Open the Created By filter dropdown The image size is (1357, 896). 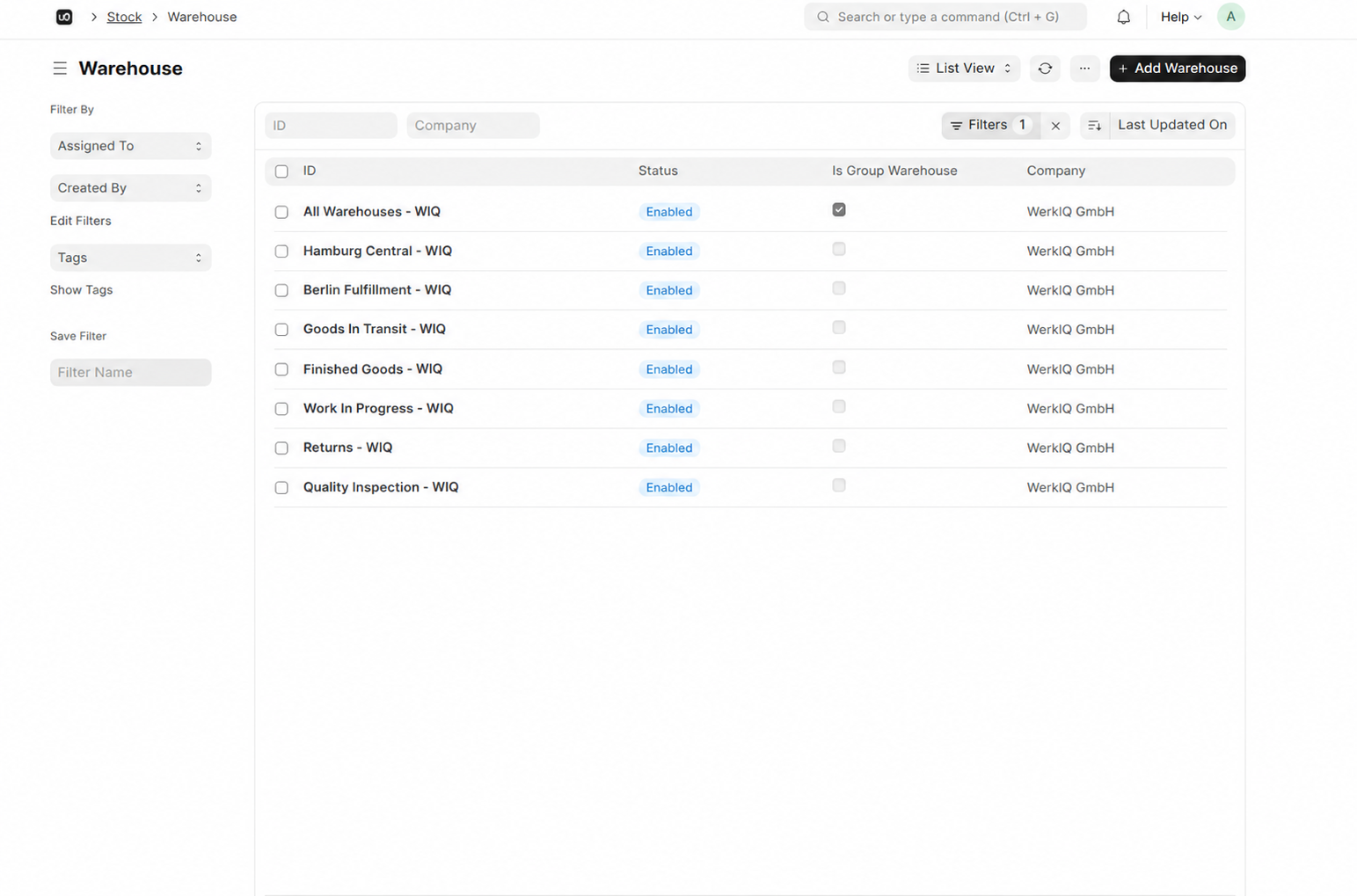tap(130, 188)
